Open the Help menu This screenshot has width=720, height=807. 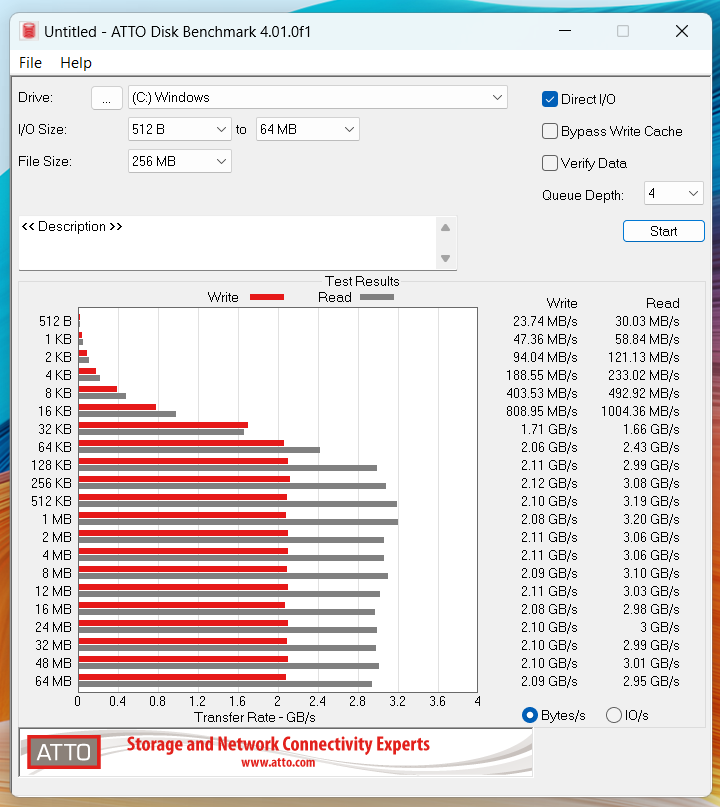(76, 63)
